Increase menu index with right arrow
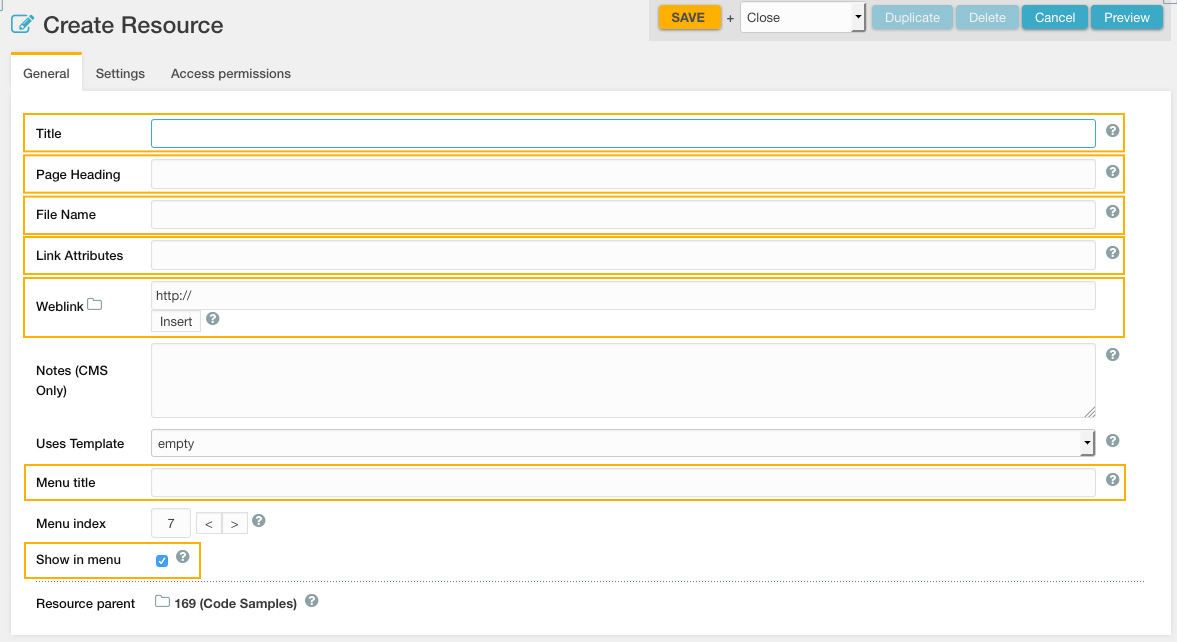Image resolution: width=1177 pixels, height=642 pixels. tap(235, 524)
